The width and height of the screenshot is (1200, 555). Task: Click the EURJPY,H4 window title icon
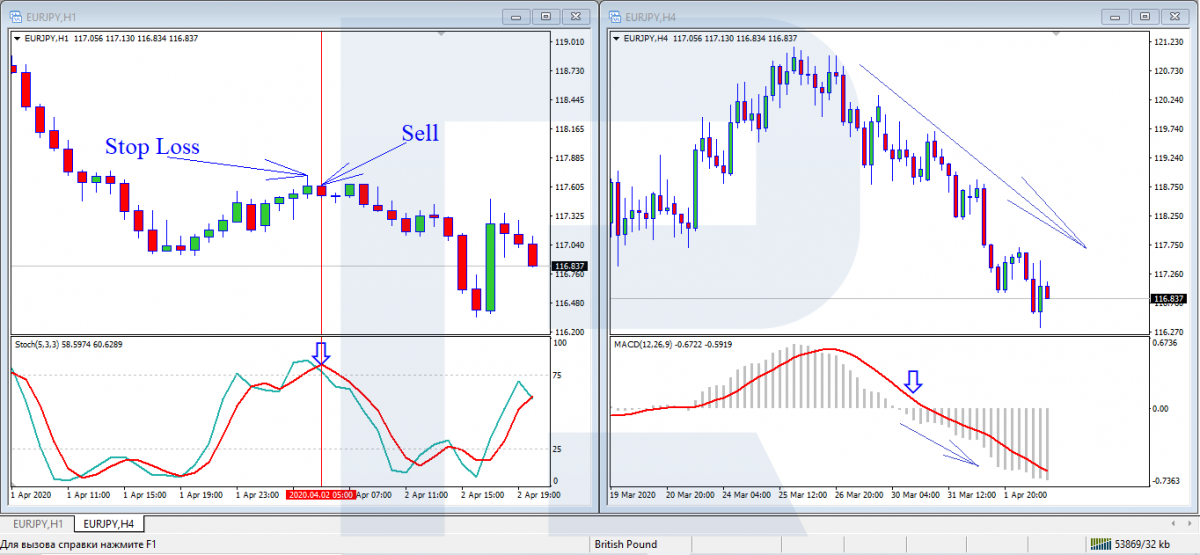pos(614,16)
